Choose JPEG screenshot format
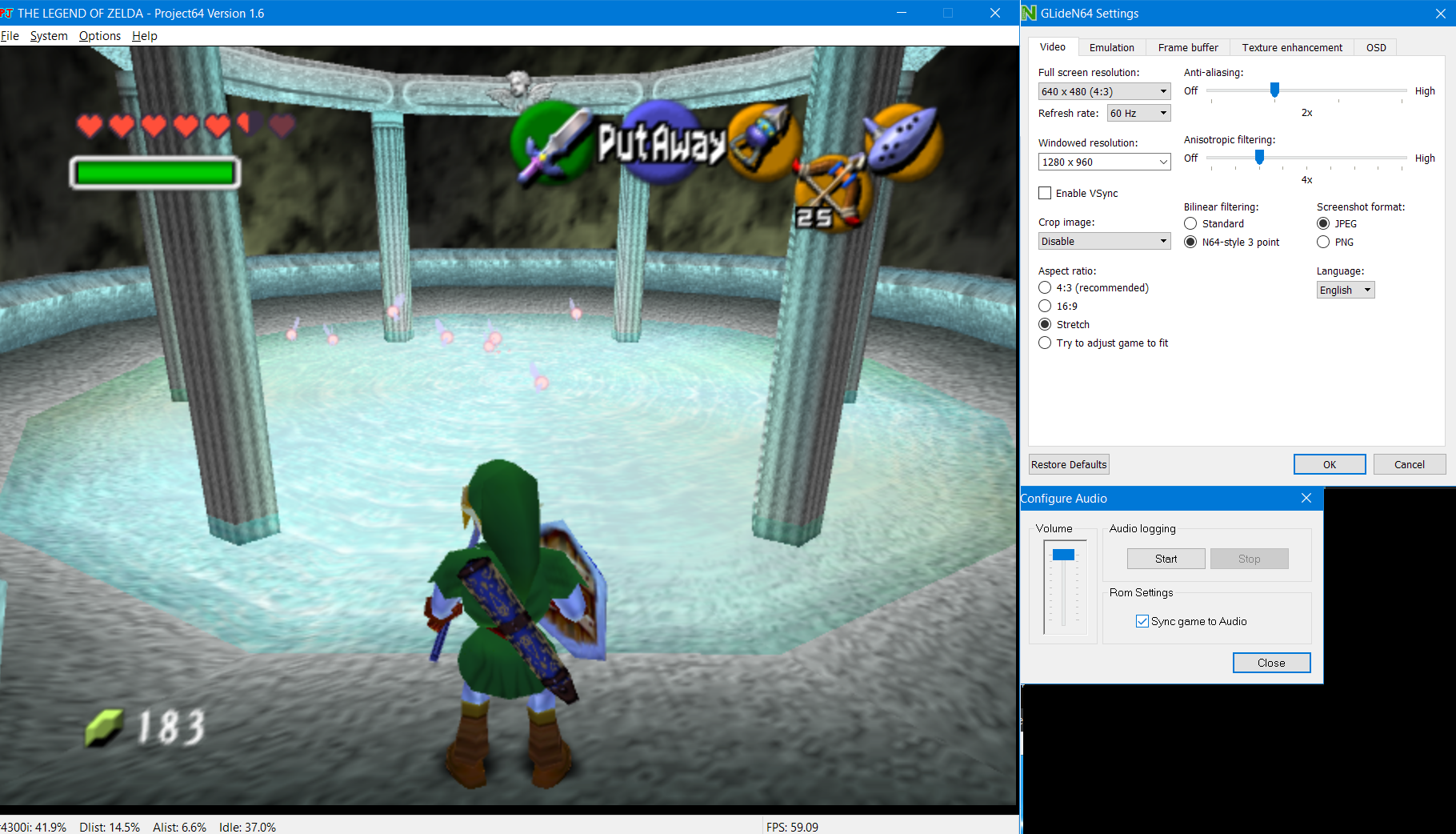This screenshot has width=1456, height=834. (1323, 223)
